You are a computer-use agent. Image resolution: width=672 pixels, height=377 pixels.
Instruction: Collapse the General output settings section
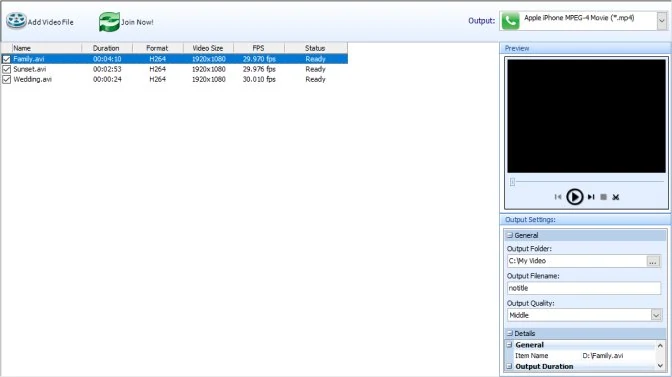(x=510, y=235)
